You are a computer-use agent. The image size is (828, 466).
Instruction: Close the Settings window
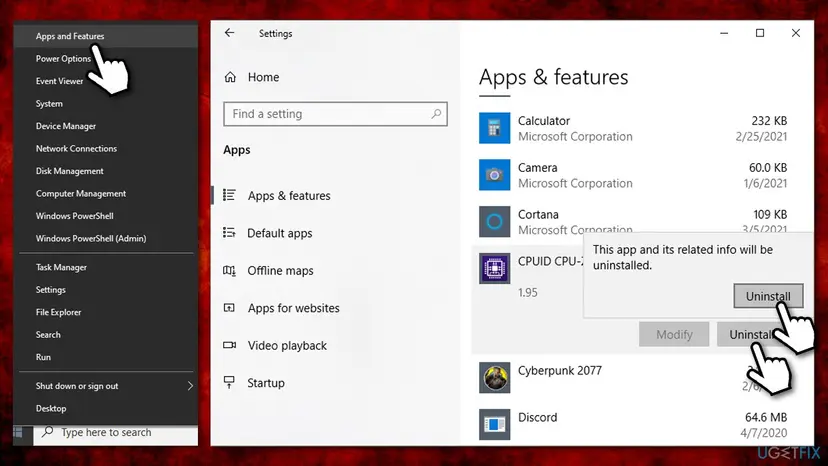(x=795, y=33)
